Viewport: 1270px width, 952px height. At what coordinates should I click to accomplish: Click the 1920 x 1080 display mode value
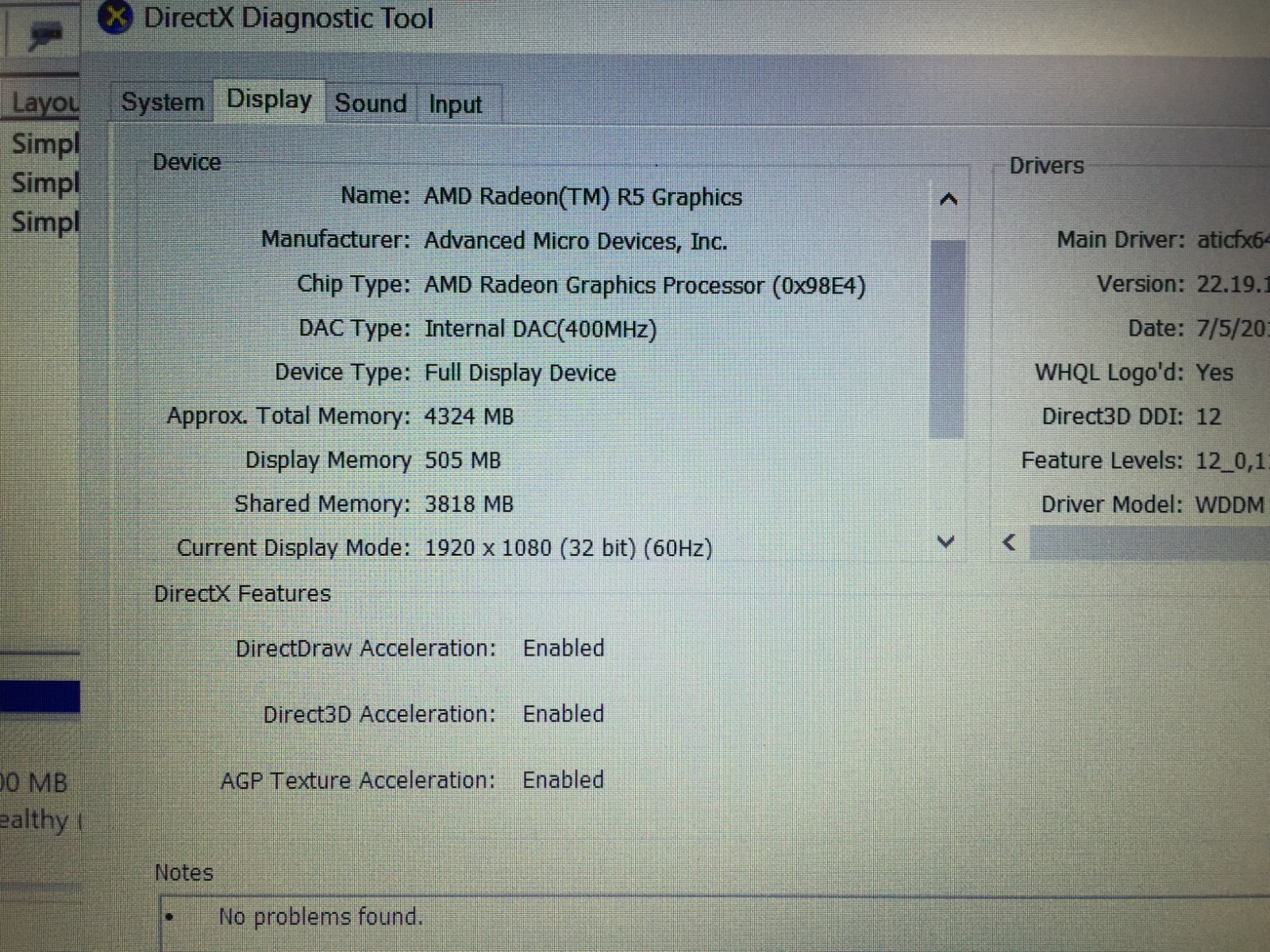pos(568,547)
